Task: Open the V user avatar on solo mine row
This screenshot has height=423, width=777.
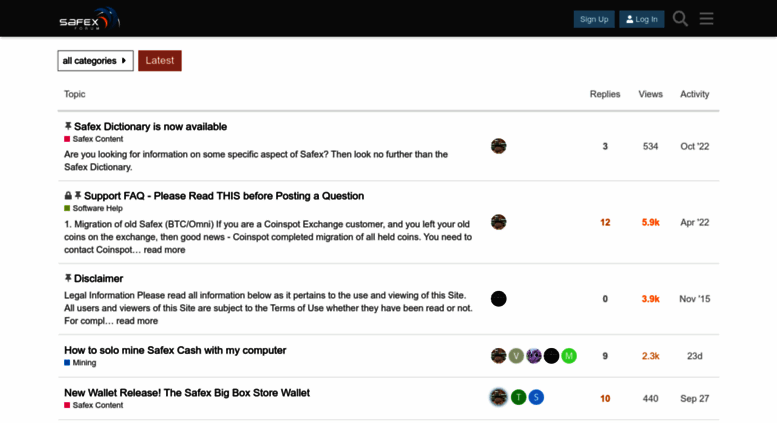Action: [x=516, y=356]
